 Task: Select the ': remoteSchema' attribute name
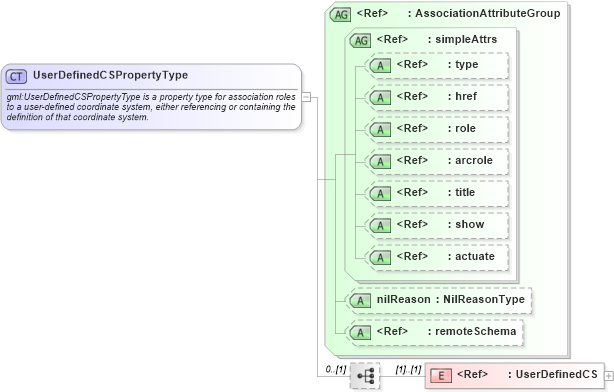tap(472, 331)
